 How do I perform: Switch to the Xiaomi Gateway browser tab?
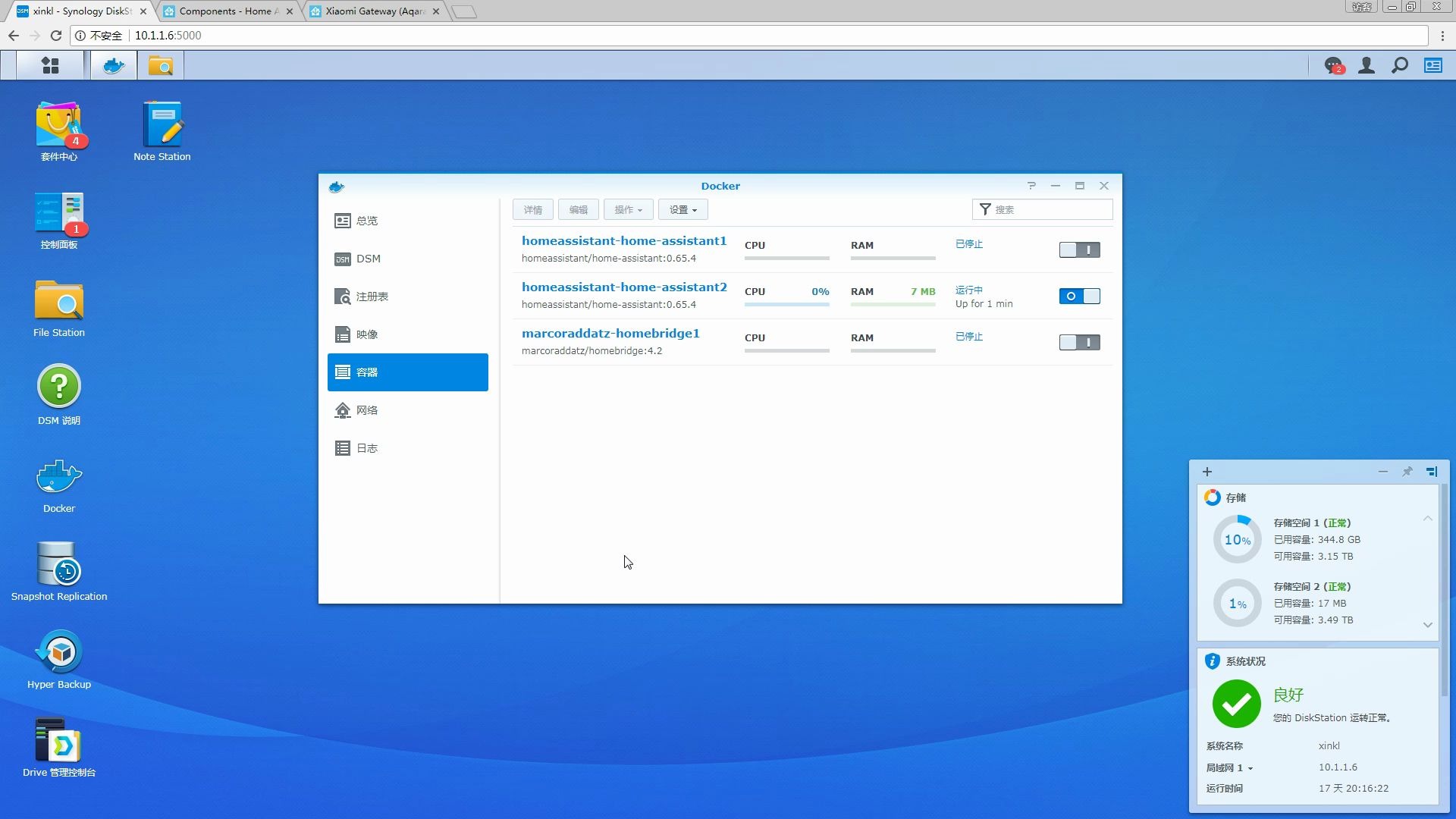372,11
